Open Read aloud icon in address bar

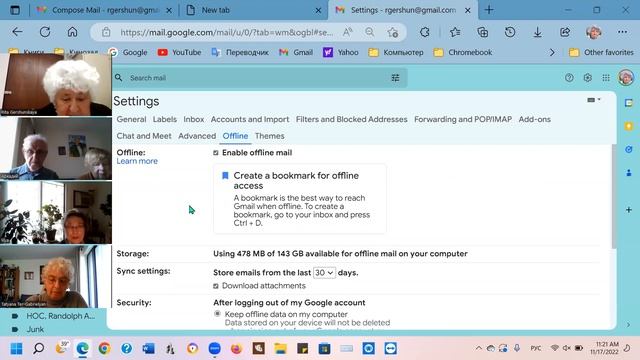[x=347, y=32]
